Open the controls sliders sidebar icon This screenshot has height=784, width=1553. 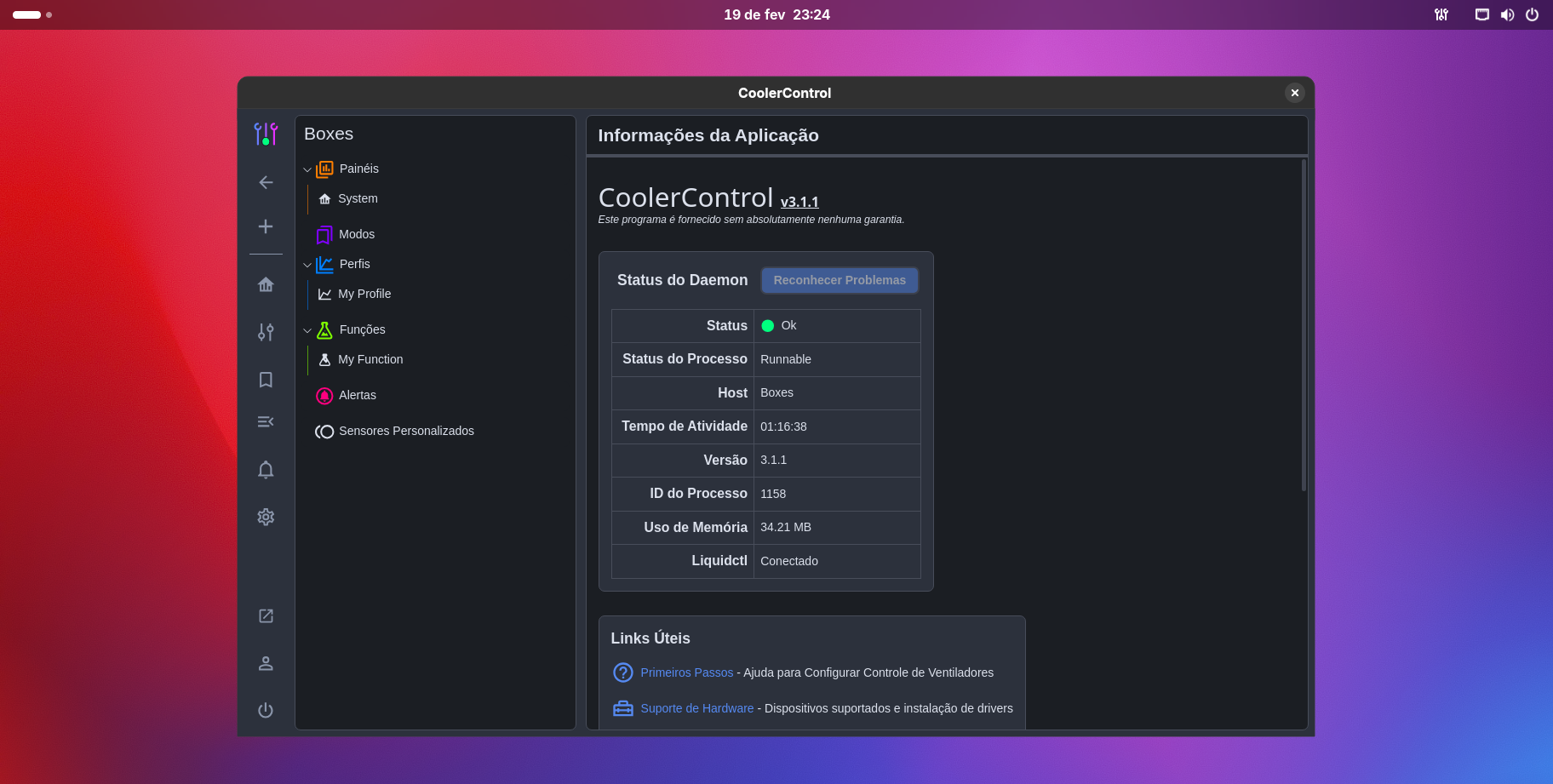pos(266,332)
